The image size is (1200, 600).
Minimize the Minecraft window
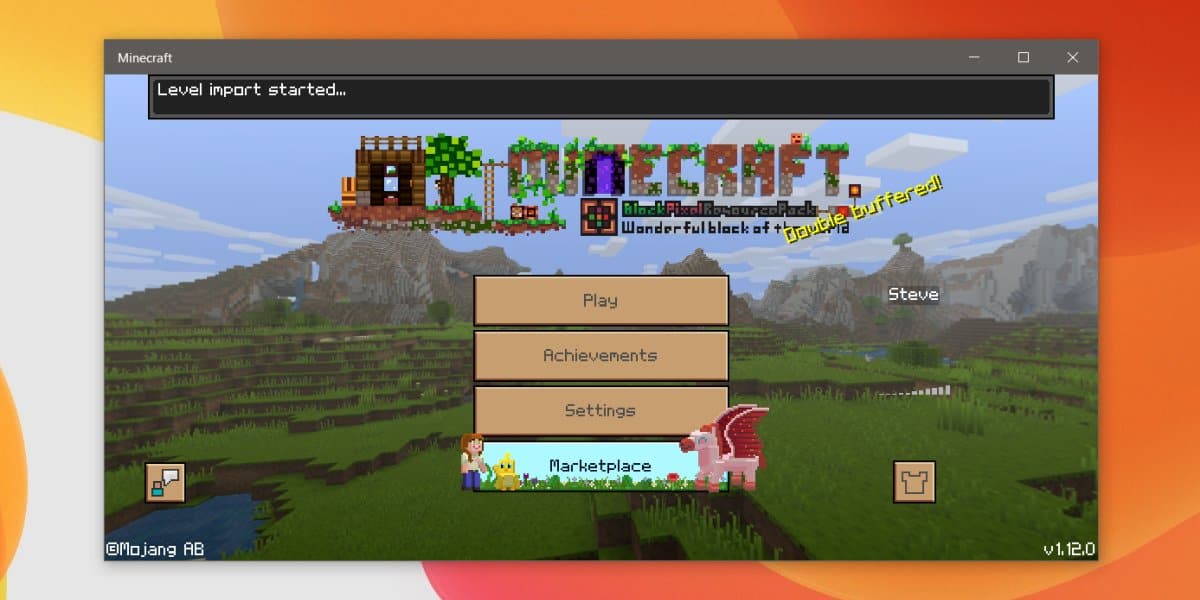(x=974, y=58)
